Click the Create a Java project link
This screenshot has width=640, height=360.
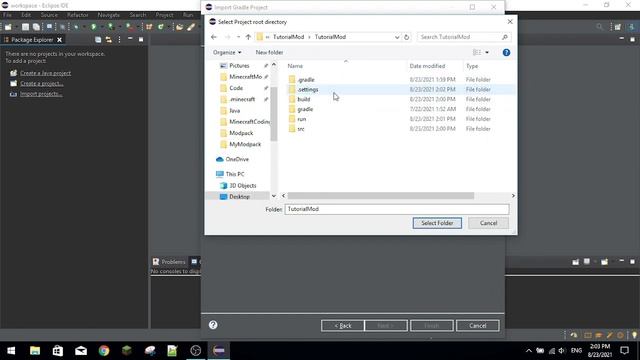pyautogui.click(x=46, y=73)
